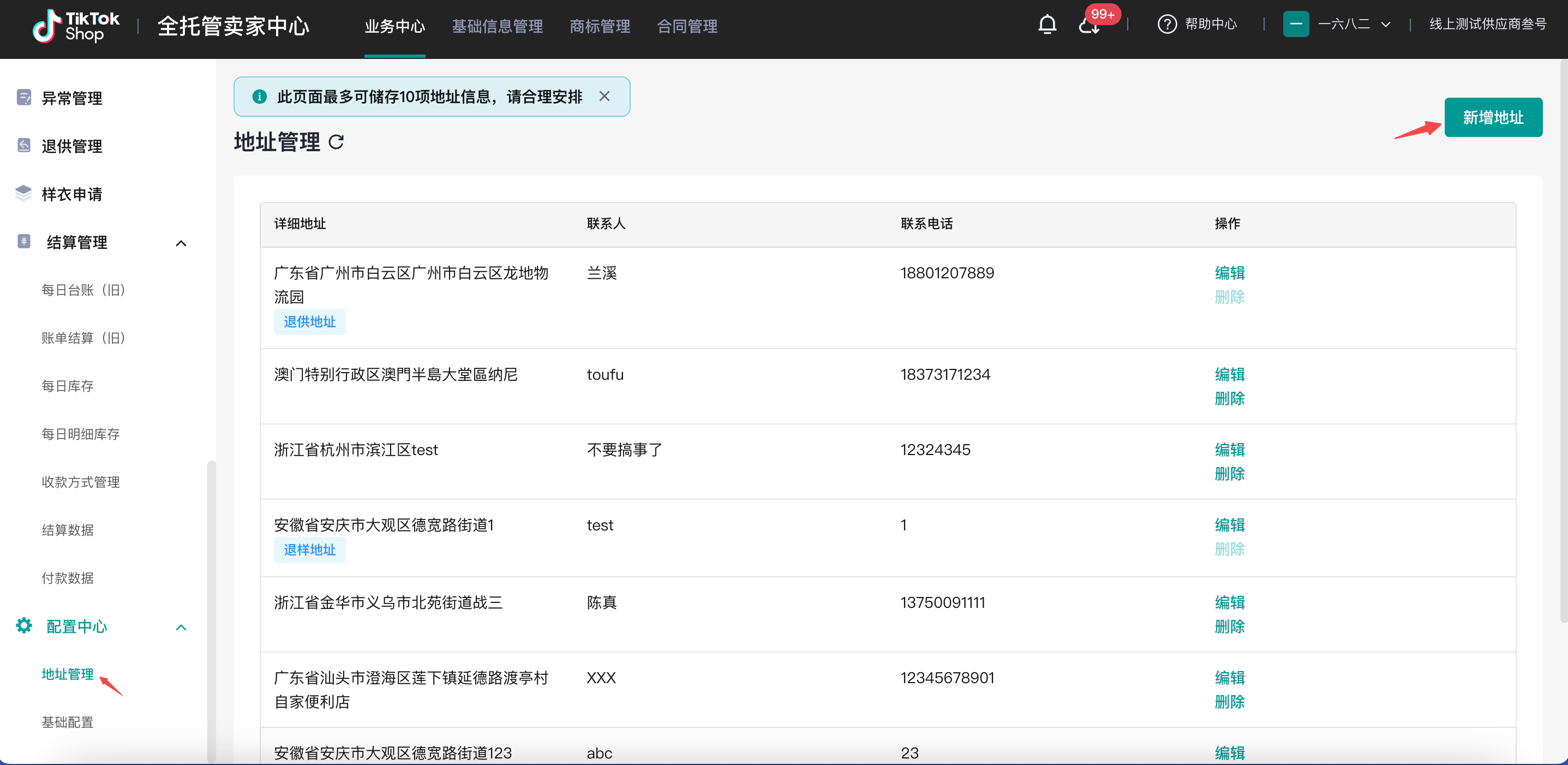Click the 结算管理 sidebar icon

[x=24, y=241]
